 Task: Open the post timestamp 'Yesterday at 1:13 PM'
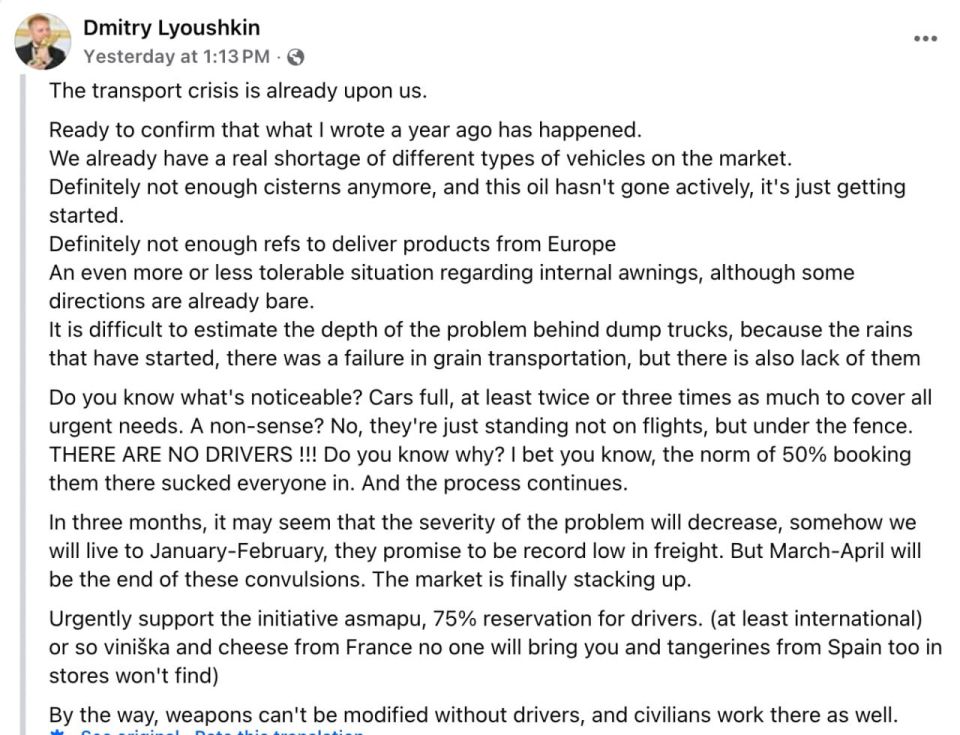pos(176,57)
